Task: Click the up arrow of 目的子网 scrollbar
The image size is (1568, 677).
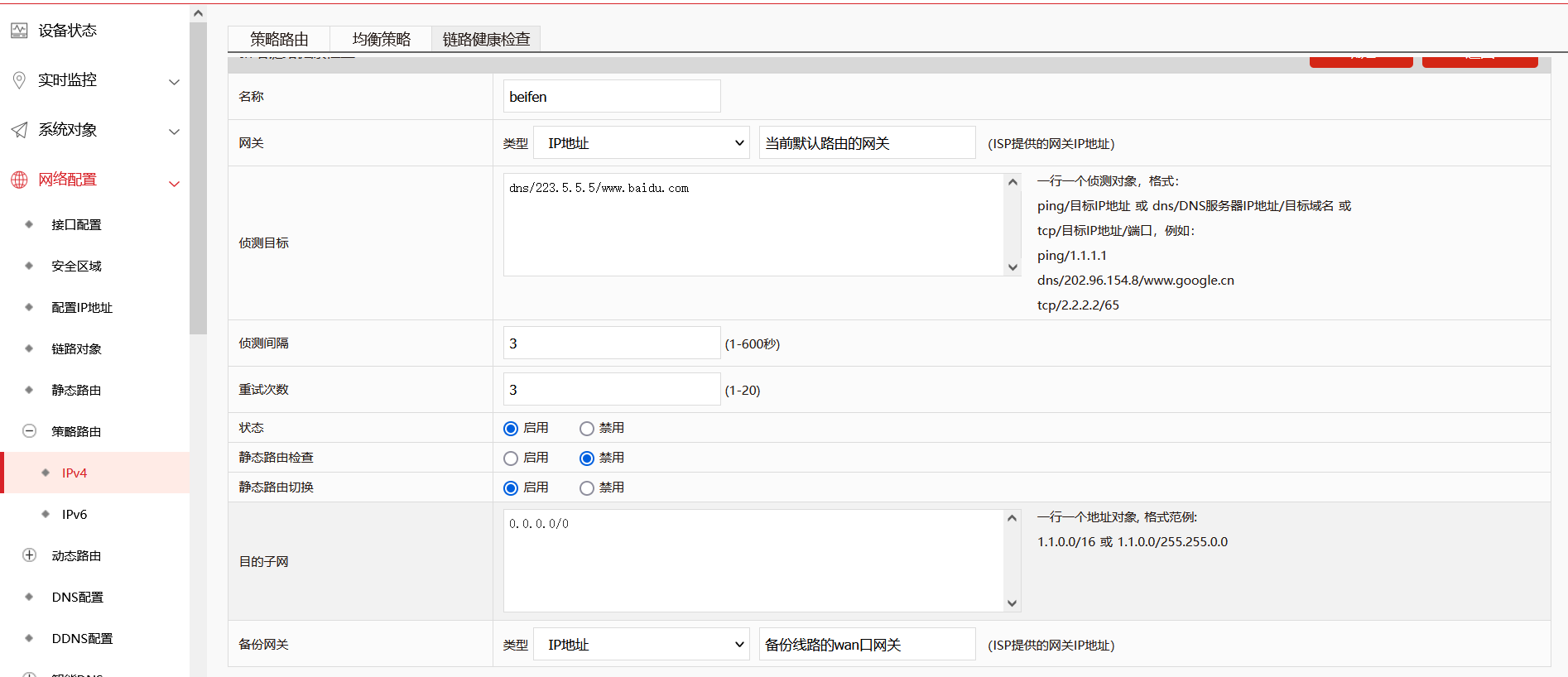Action: click(1012, 518)
